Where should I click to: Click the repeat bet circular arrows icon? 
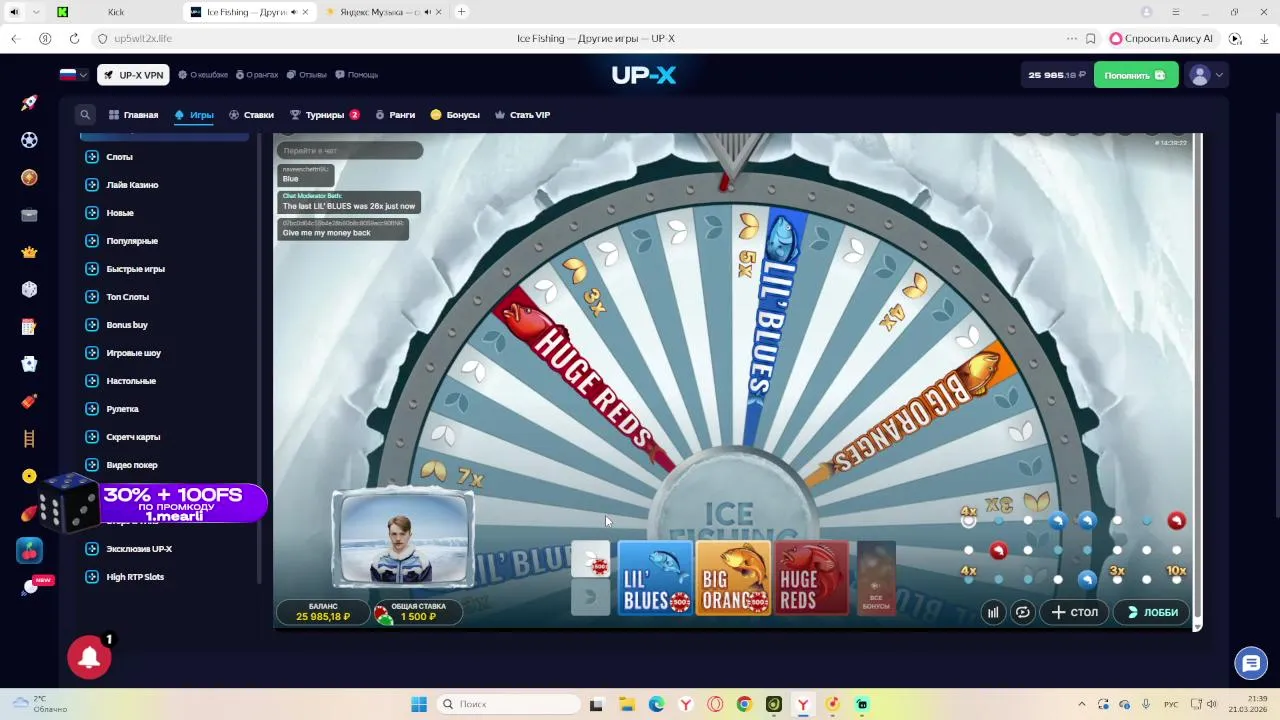click(1022, 613)
